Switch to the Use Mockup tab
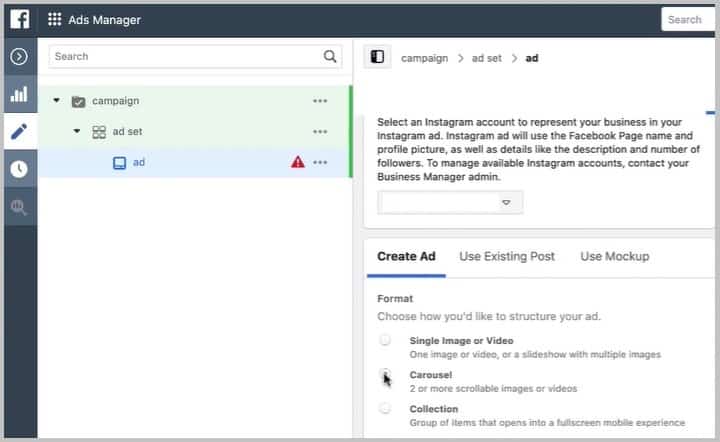The height and width of the screenshot is (442, 720). [x=614, y=256]
